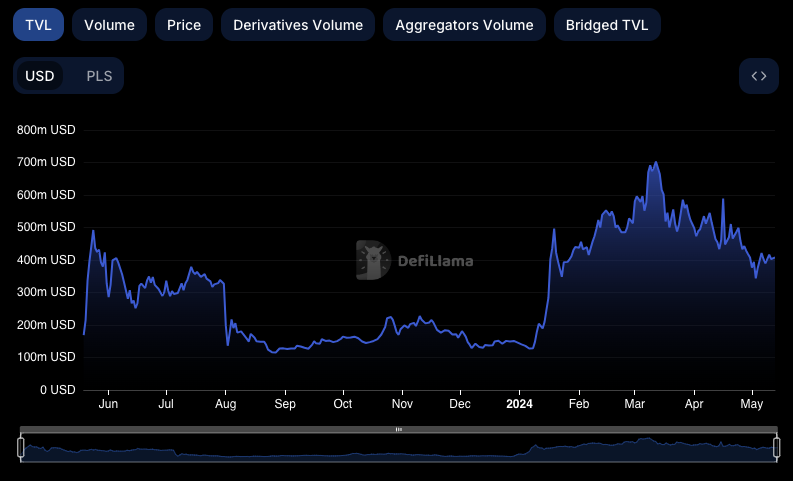
Task: Click the 200m USD axis label
Action: (46, 325)
